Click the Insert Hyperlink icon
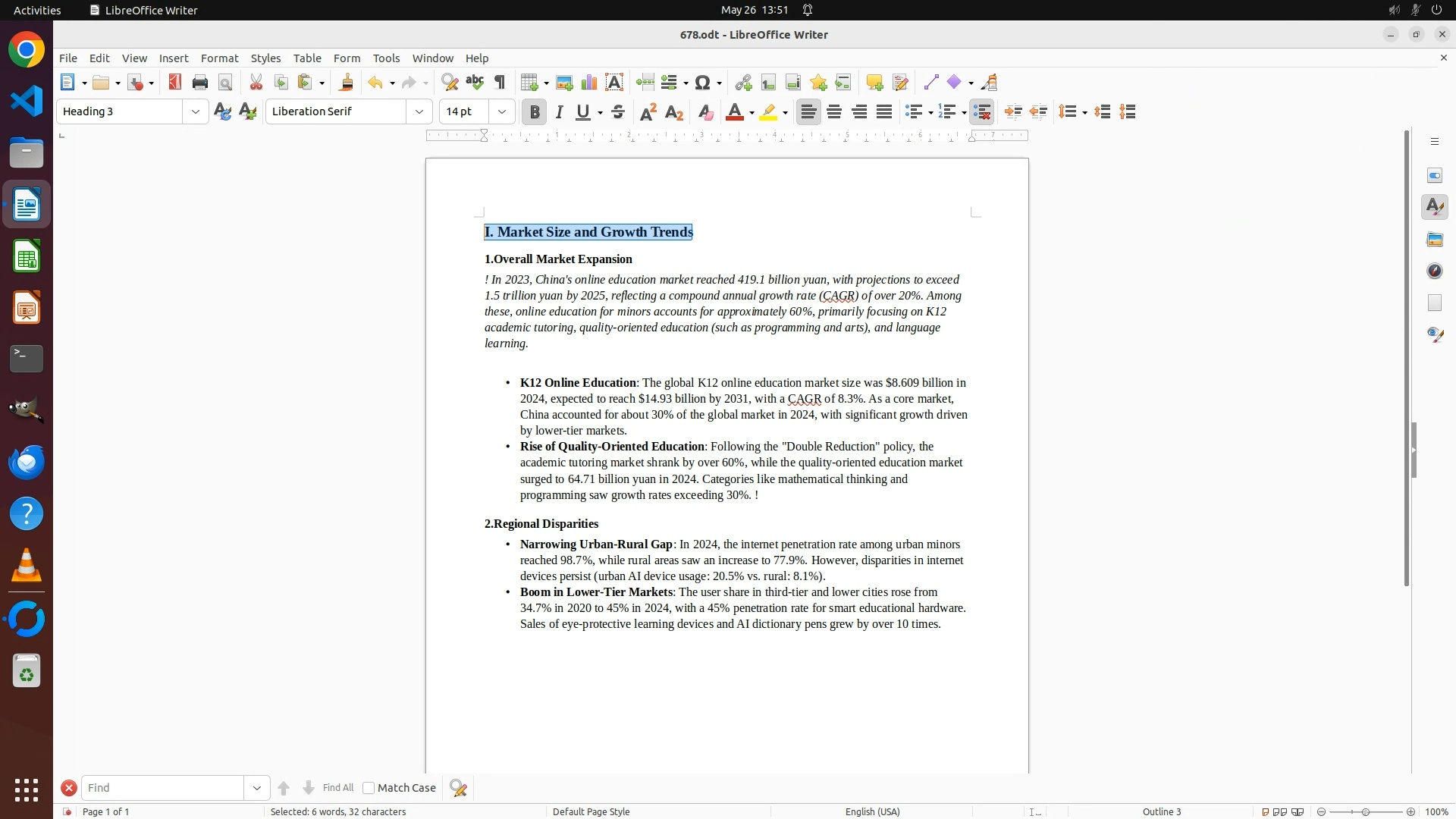This screenshot has height=819, width=1456. tap(743, 83)
